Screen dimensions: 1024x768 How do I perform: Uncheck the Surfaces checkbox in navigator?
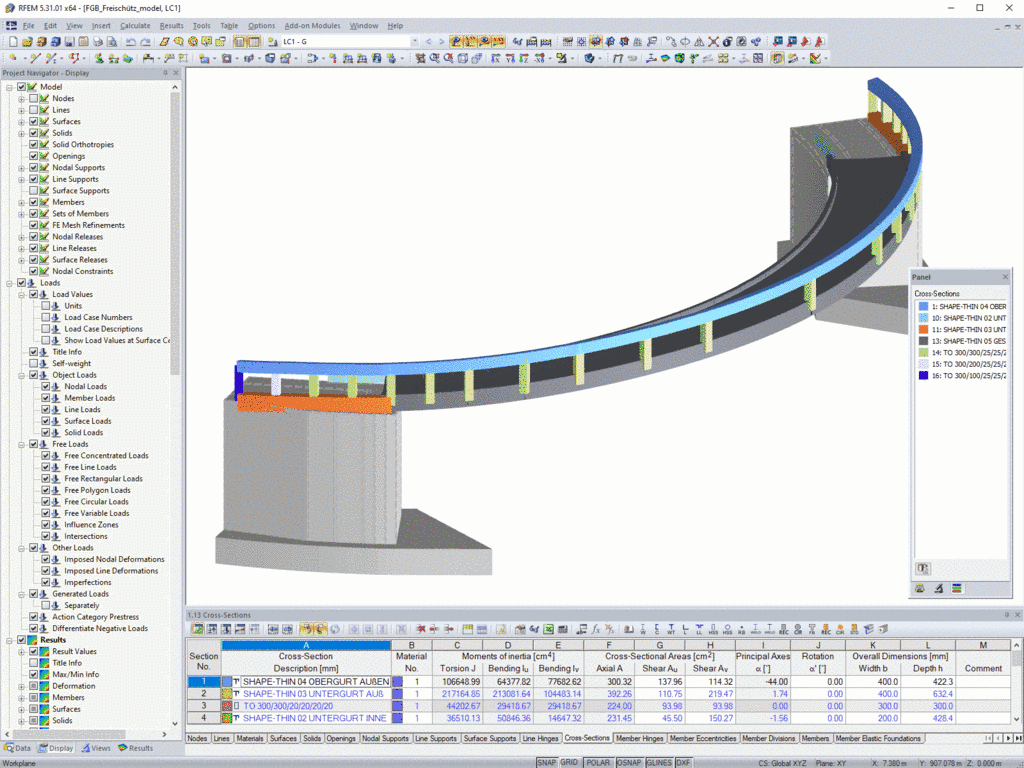(x=33, y=121)
